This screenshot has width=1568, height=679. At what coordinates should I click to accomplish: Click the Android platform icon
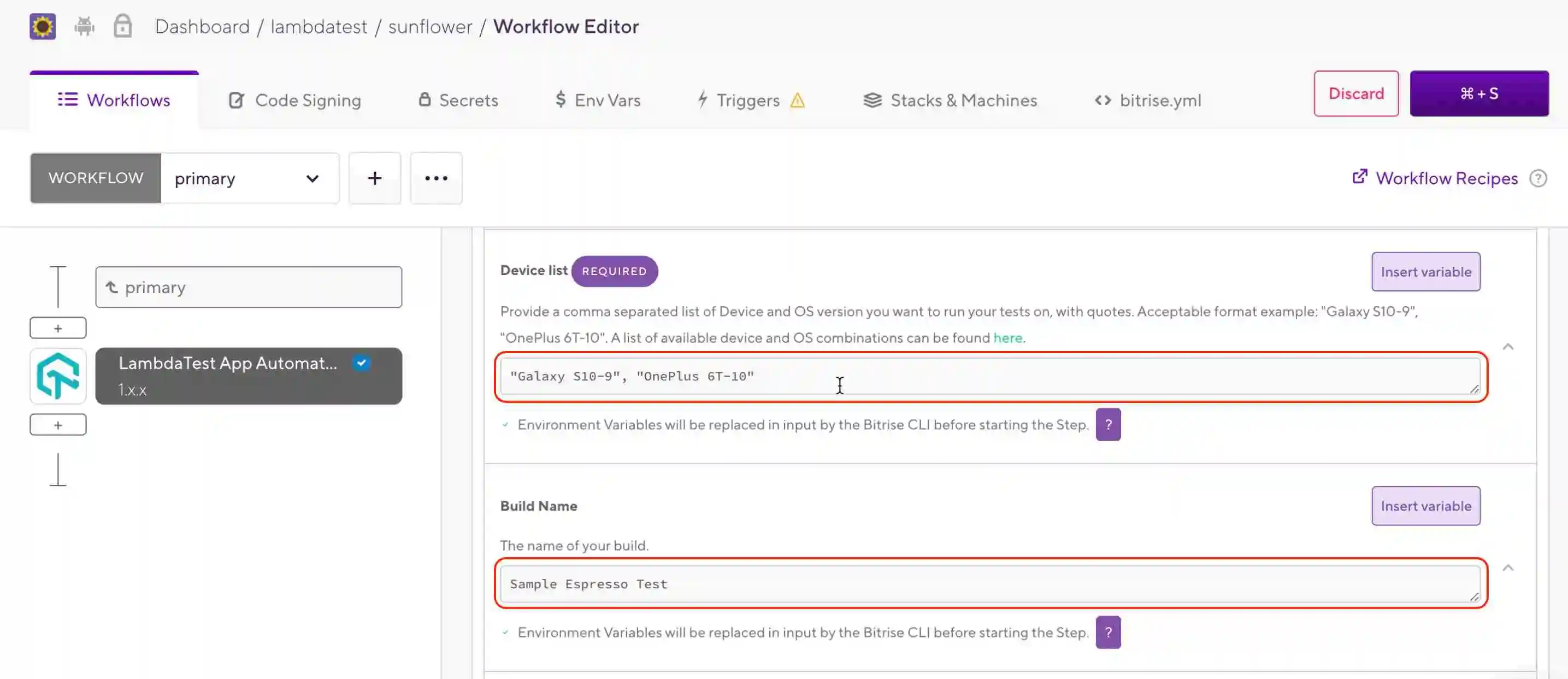click(x=85, y=27)
